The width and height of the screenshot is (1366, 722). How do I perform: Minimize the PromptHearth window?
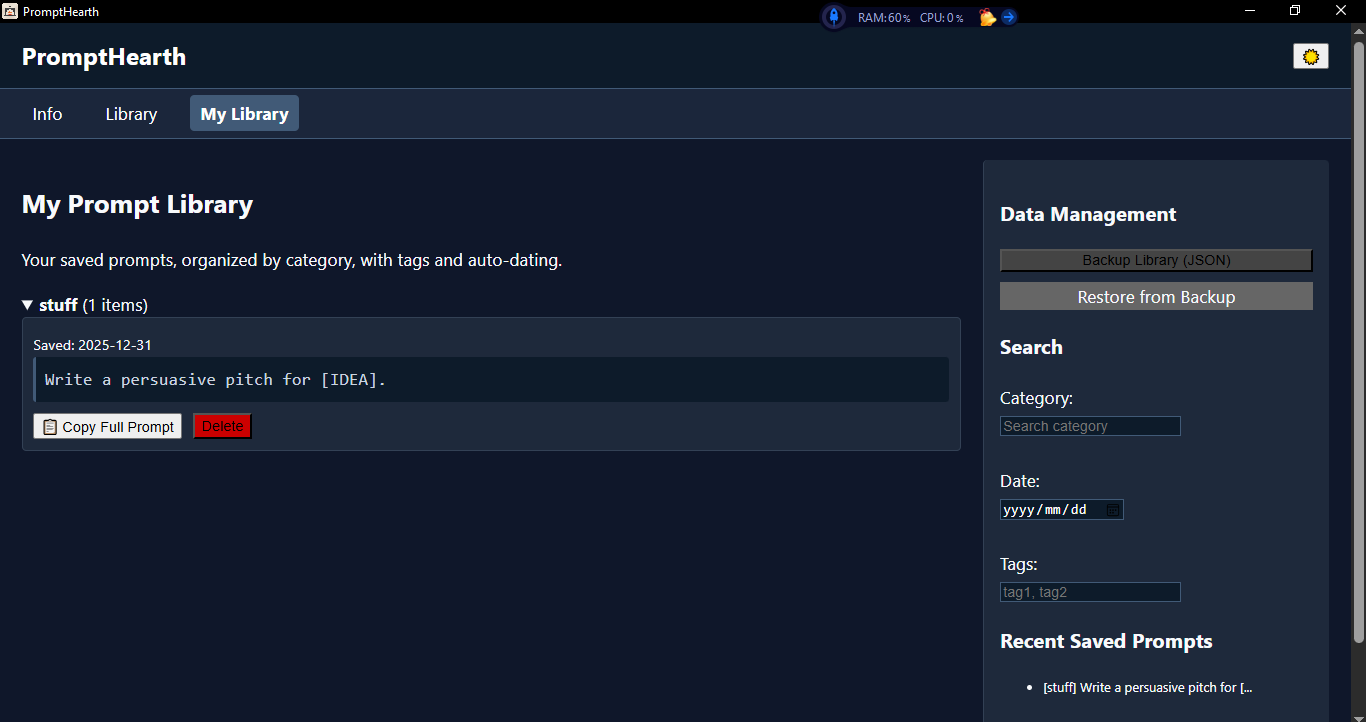(x=1249, y=11)
